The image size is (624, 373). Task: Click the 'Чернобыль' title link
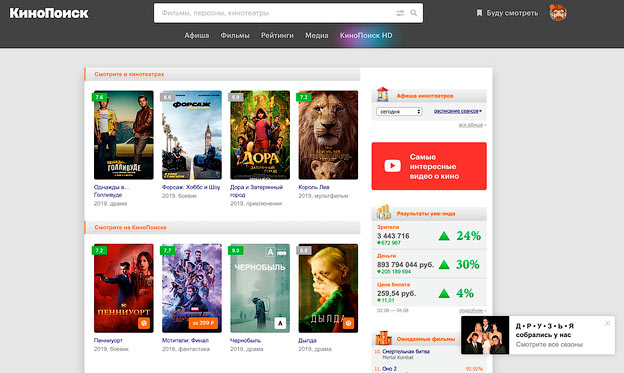coord(245,340)
